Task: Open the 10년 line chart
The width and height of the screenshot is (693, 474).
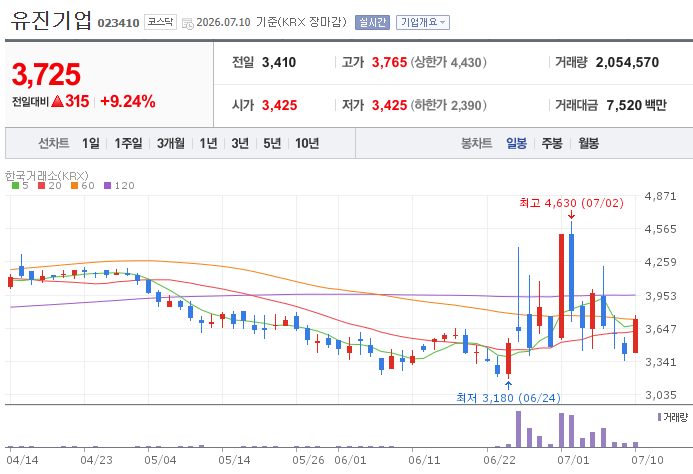Action: [x=307, y=143]
